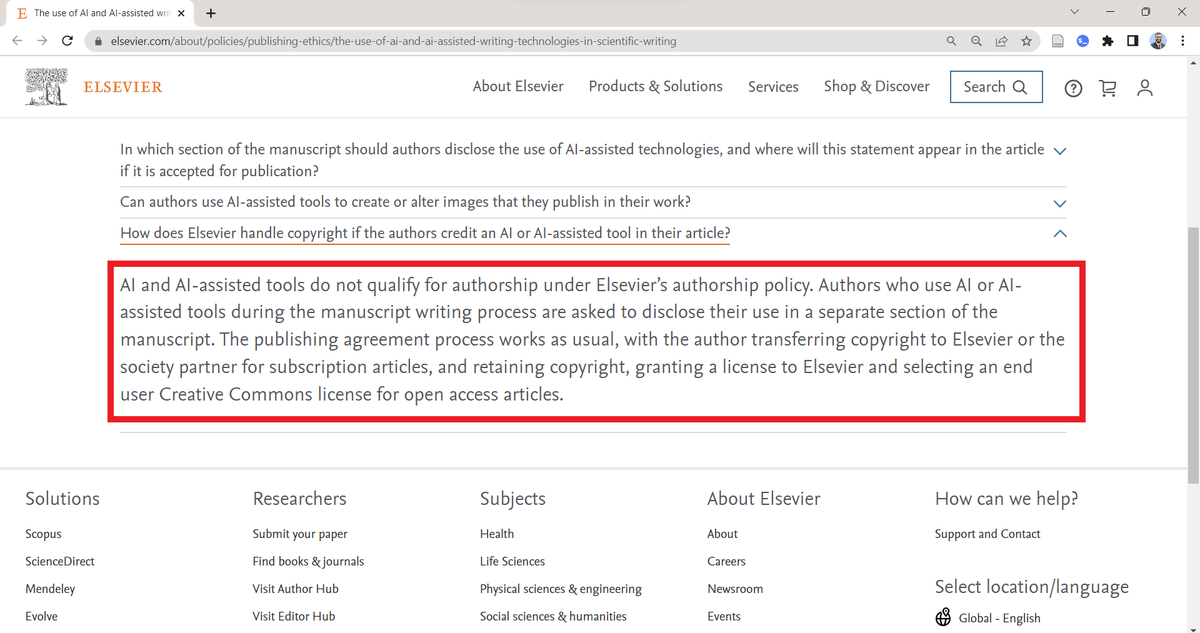Open Visit Author Hub link
The height and width of the screenshot is (633, 1200).
pyautogui.click(x=296, y=589)
